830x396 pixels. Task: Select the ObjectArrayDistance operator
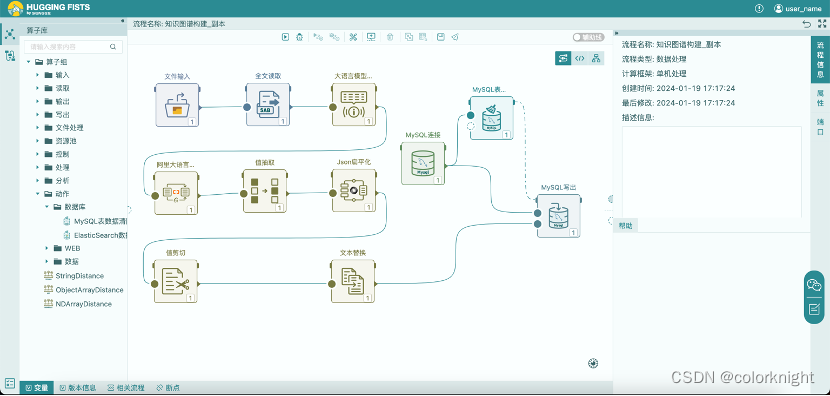[x=83, y=290]
